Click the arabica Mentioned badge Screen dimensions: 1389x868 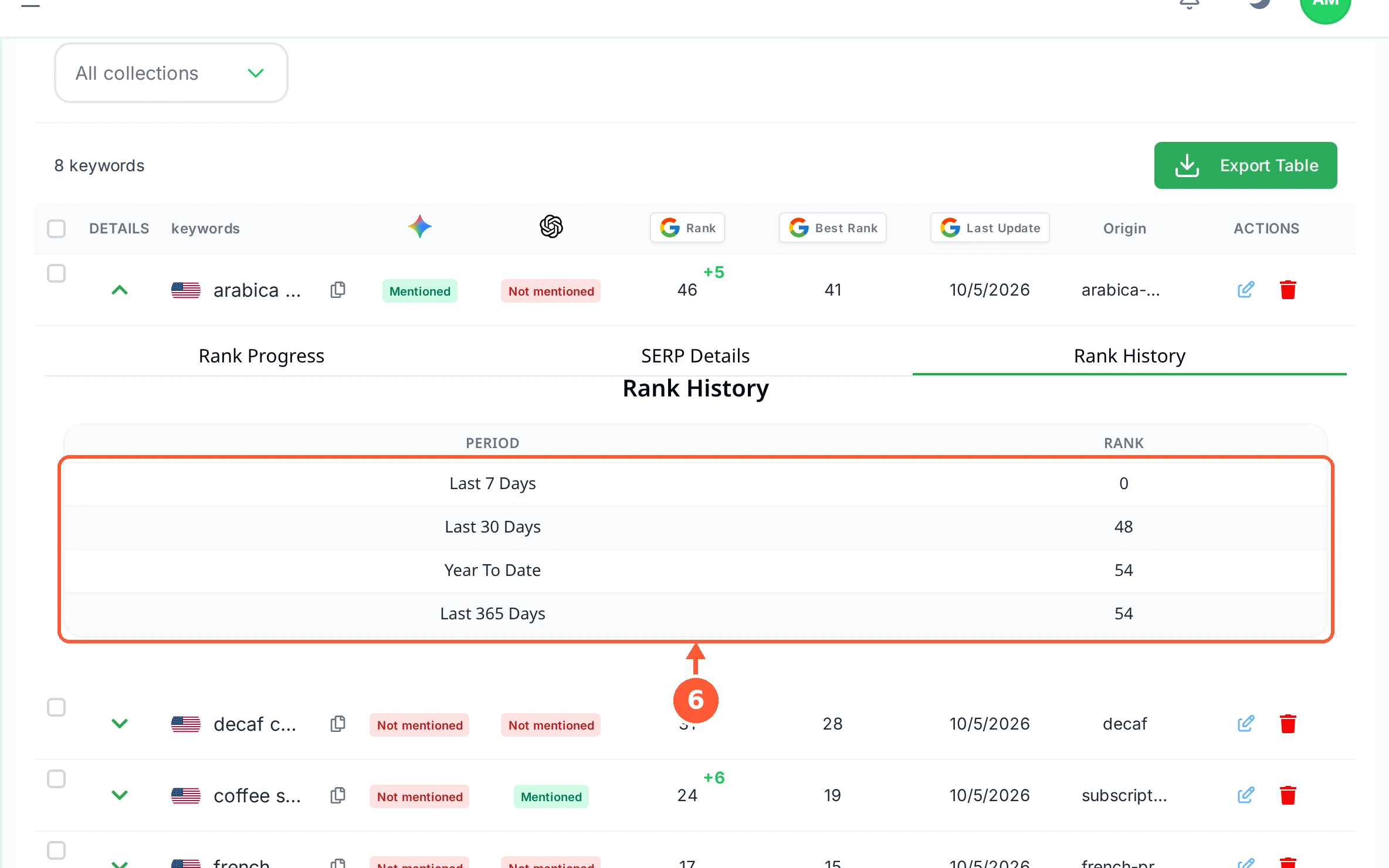(x=420, y=291)
